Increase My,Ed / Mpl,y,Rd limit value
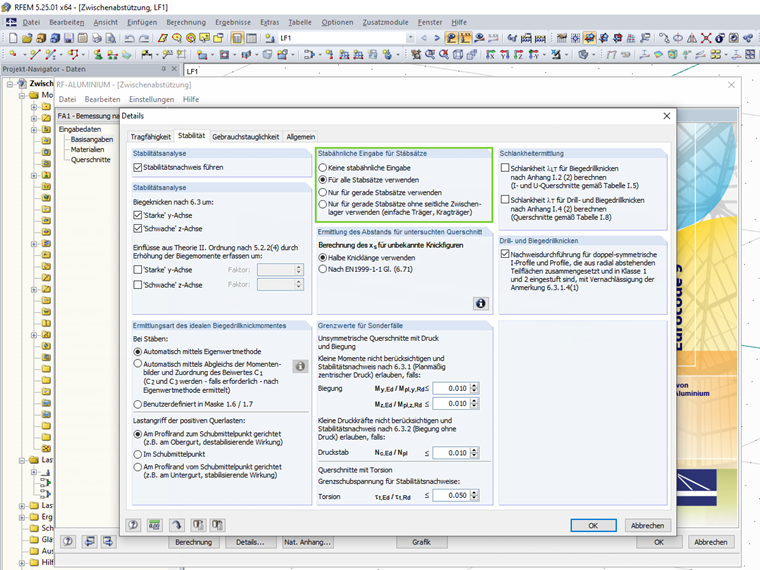 click(475, 386)
